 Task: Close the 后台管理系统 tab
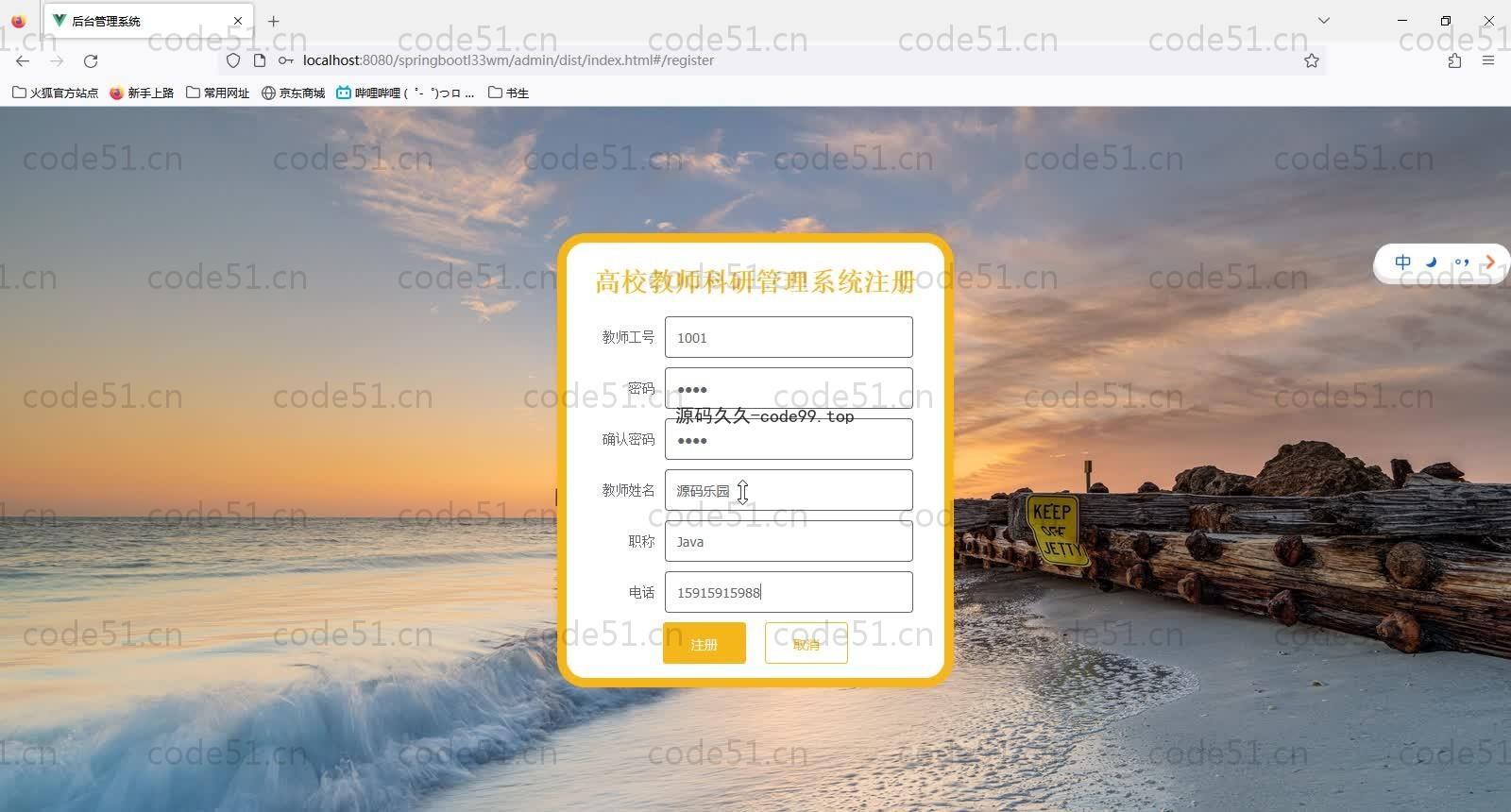click(238, 21)
